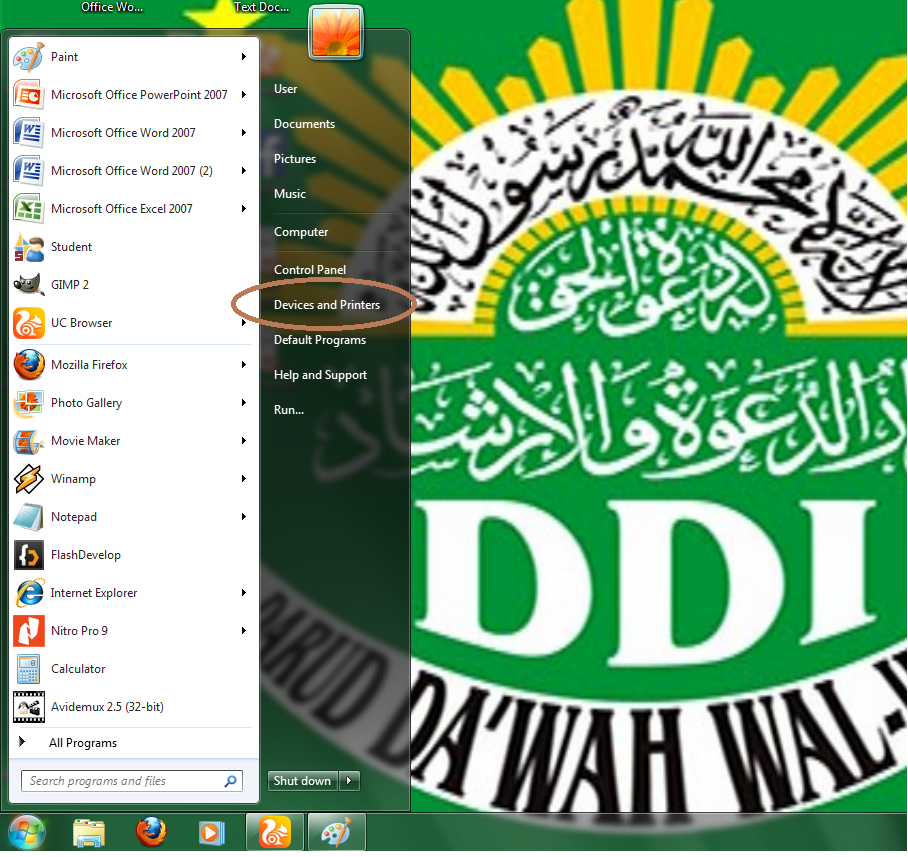Open Excel 2007 via its icon
Image resolution: width=908 pixels, height=857 pixels.
coord(28,208)
